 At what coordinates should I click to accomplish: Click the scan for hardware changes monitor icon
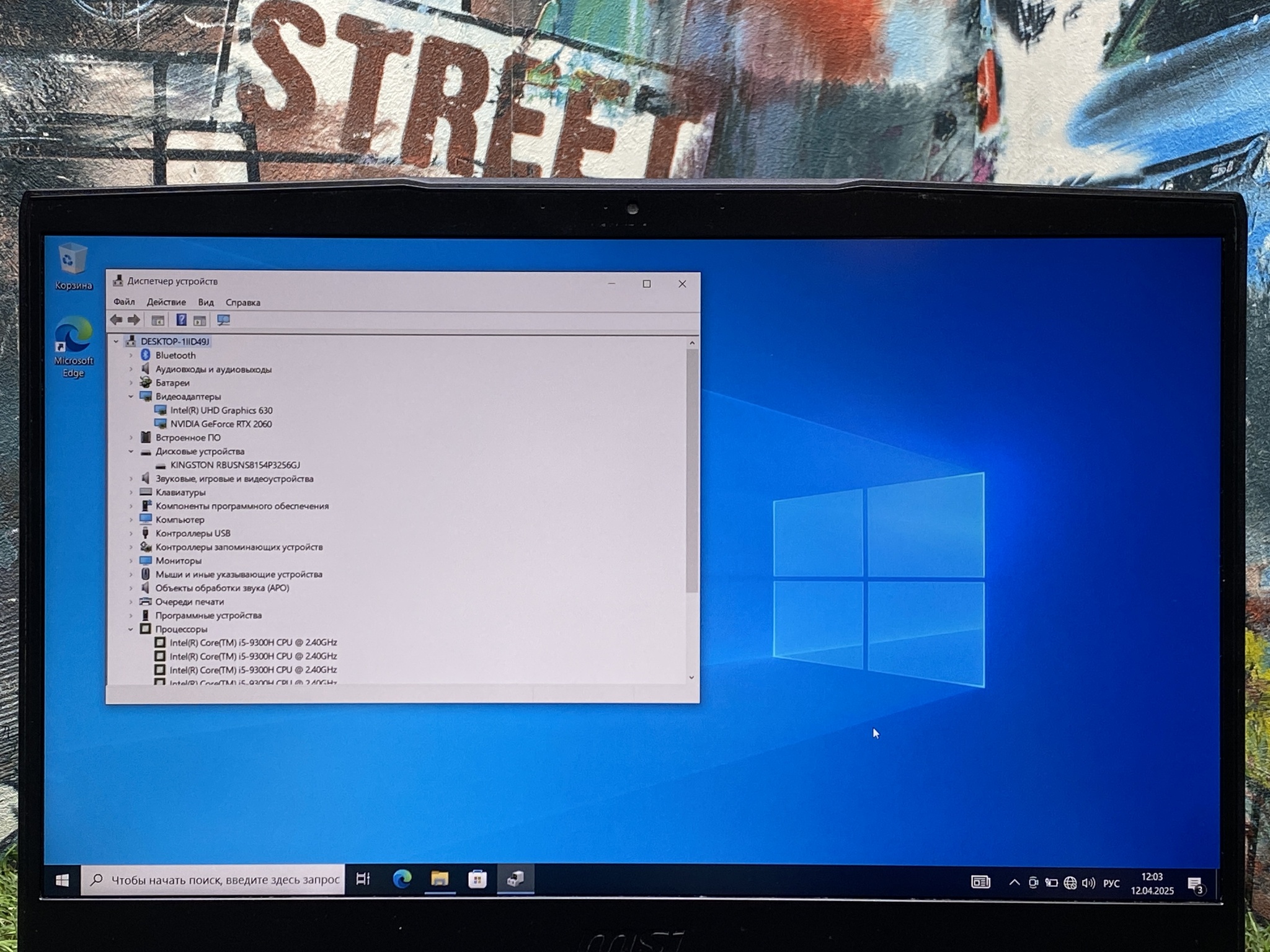click(x=223, y=320)
